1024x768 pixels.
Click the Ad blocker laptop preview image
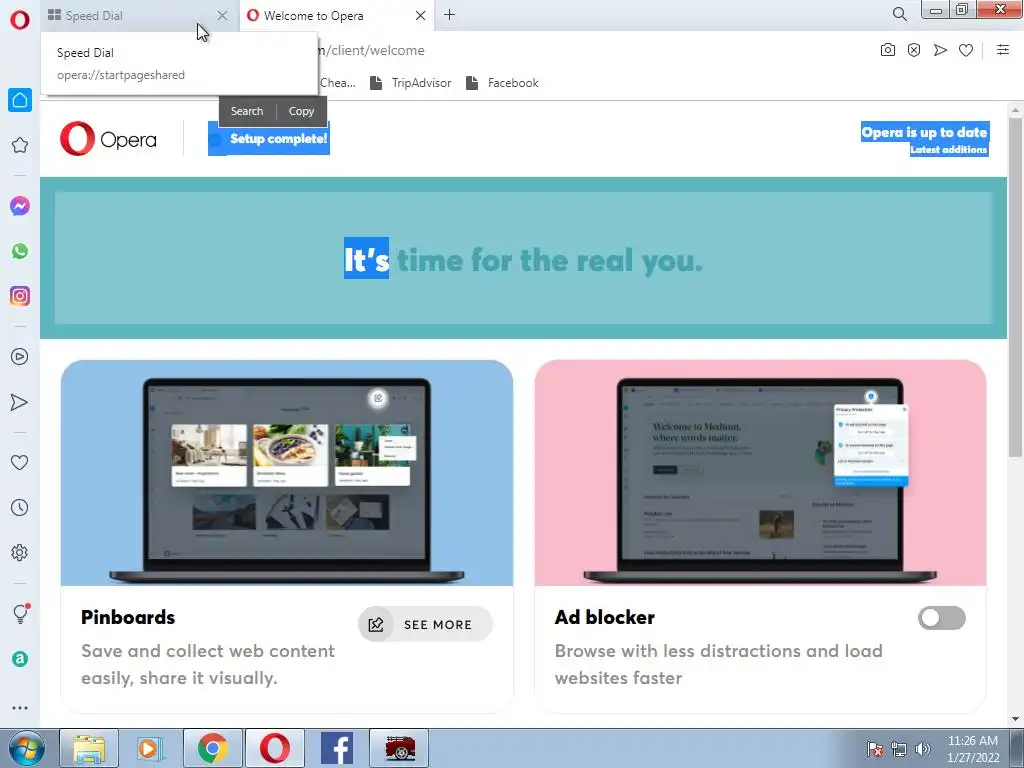point(760,473)
